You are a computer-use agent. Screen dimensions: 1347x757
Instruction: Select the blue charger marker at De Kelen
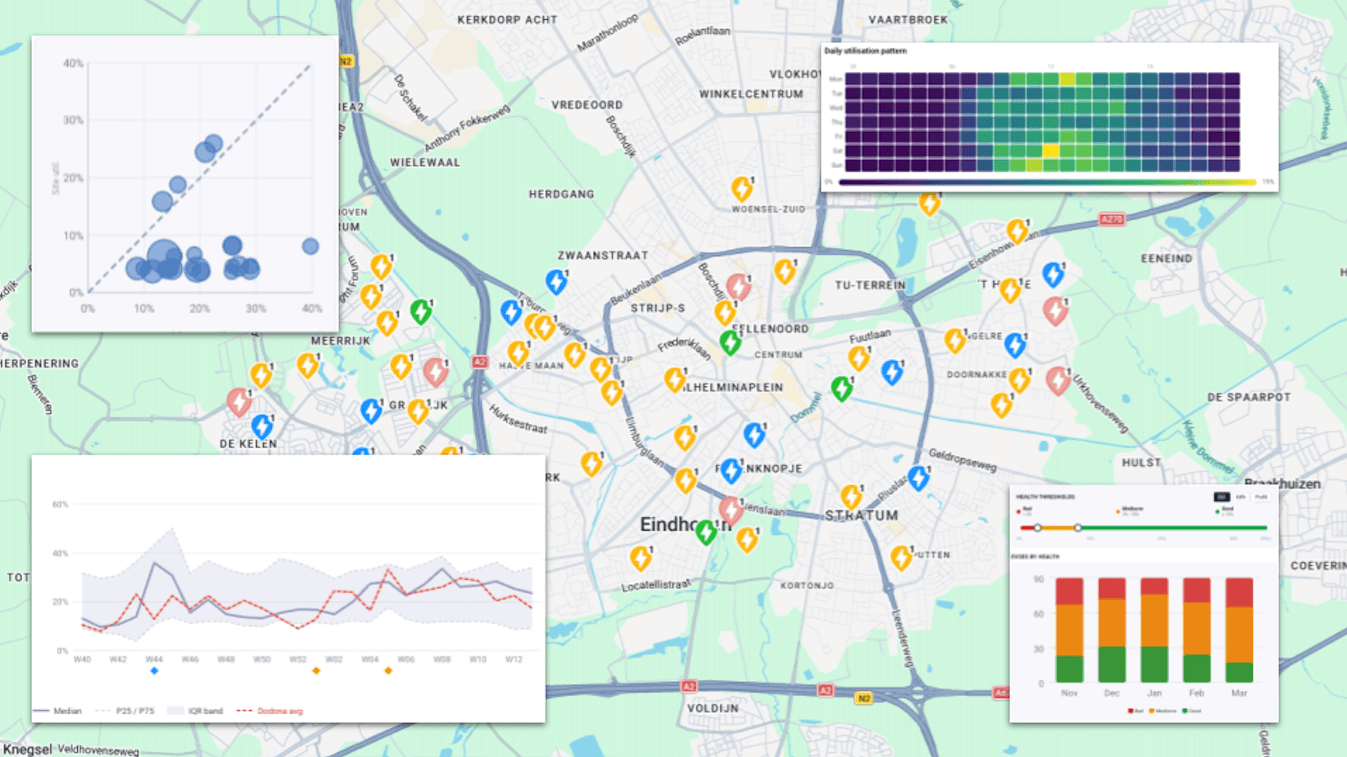coord(262,427)
